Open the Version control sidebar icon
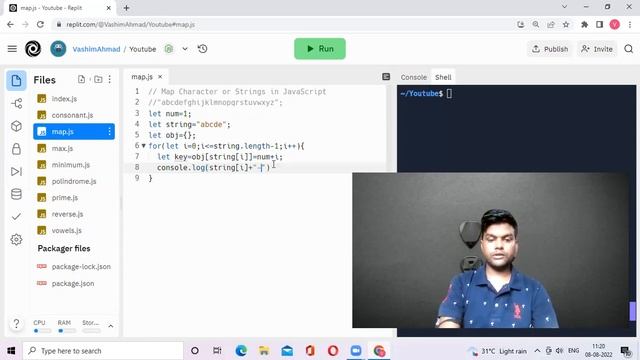 click(x=16, y=103)
